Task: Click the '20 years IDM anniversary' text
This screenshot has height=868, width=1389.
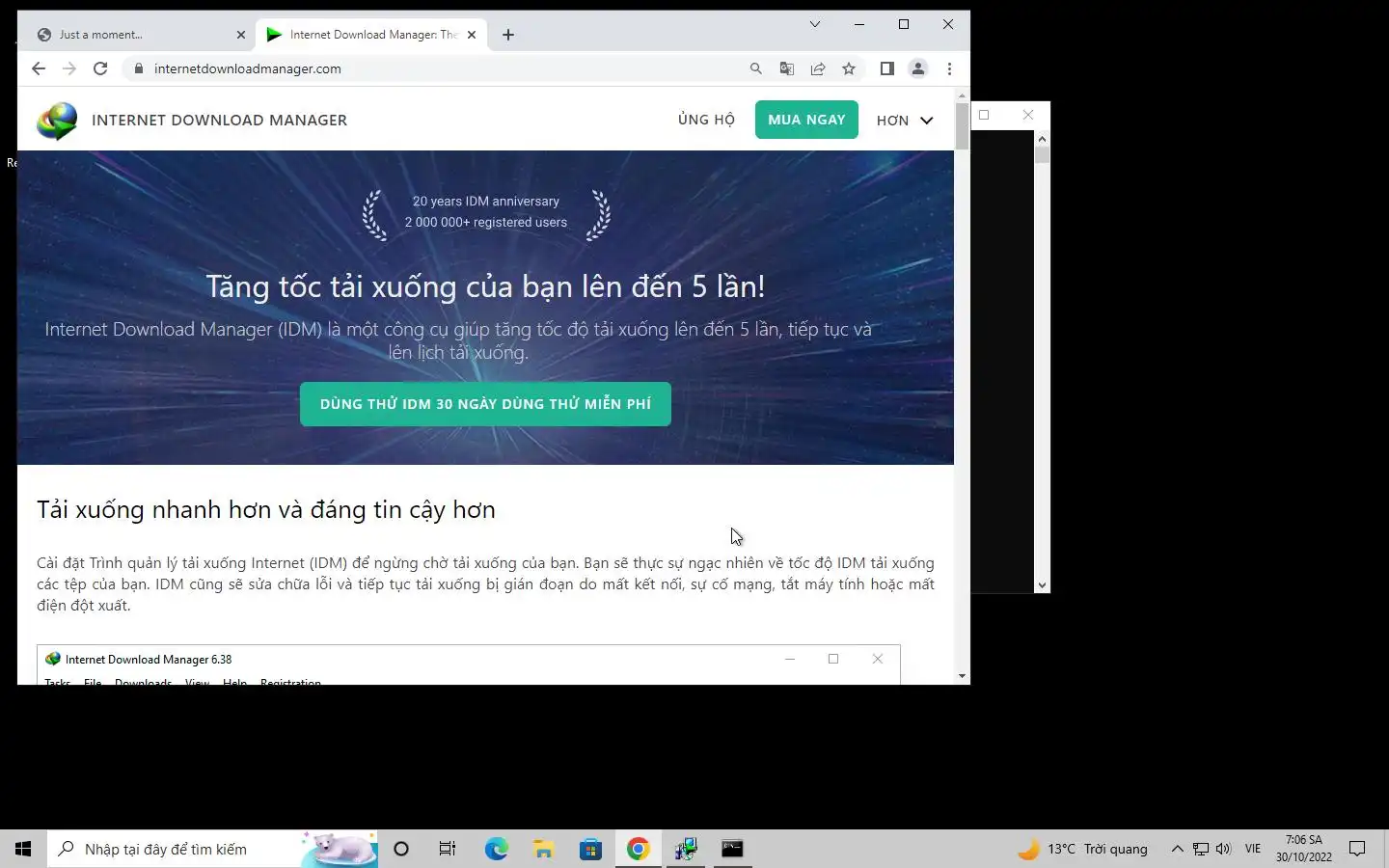Action: pyautogui.click(x=486, y=202)
